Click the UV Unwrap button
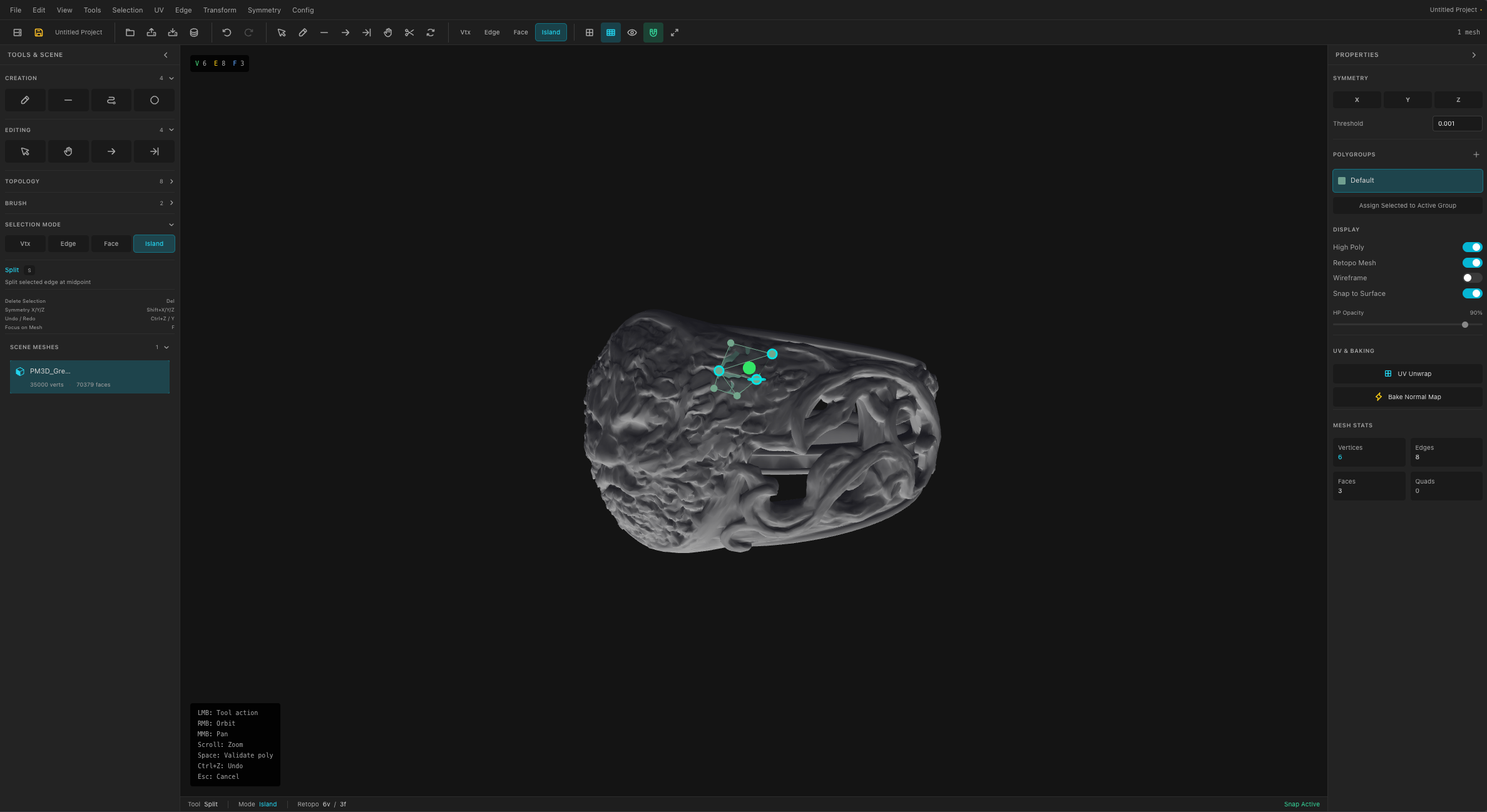Screen dimensions: 1487x812 coord(1407,373)
